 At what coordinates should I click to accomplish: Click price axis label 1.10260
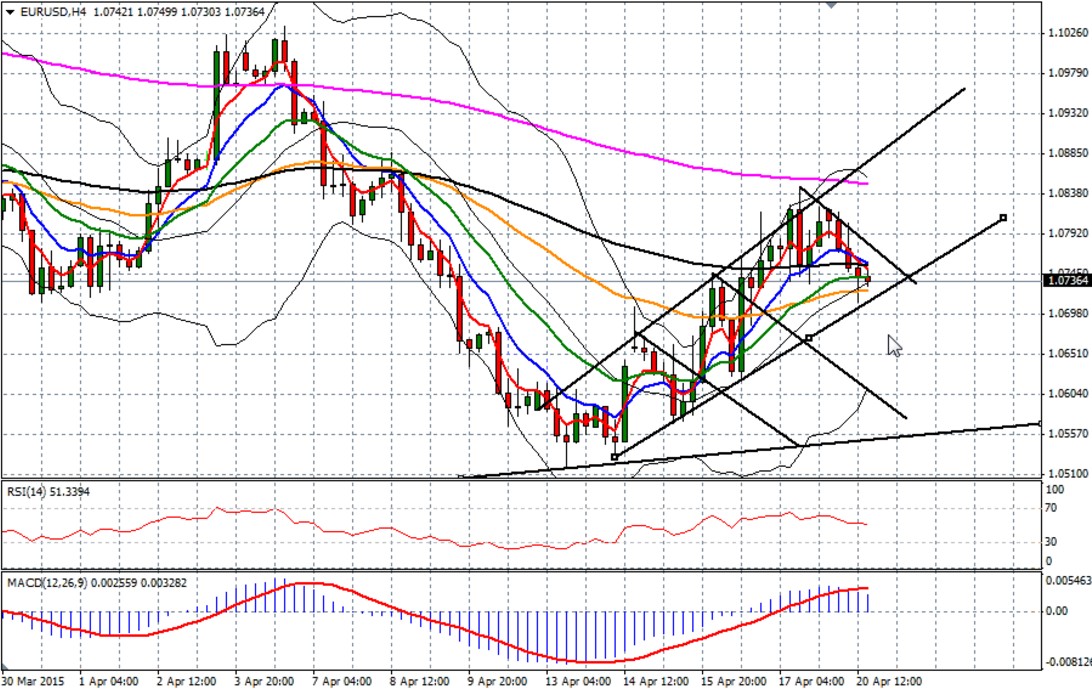click(1068, 33)
